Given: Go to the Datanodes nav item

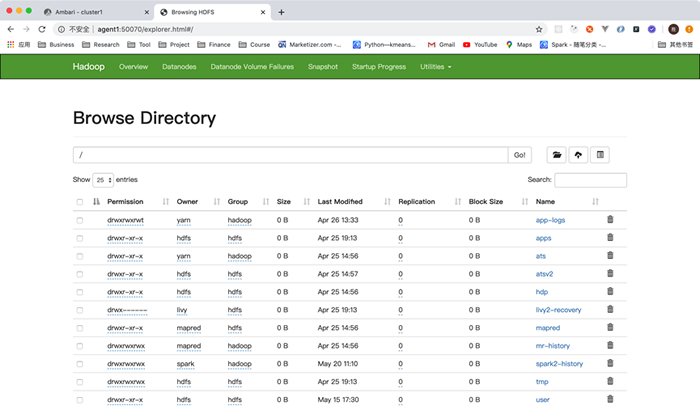Looking at the screenshot, I should pyautogui.click(x=179, y=67).
